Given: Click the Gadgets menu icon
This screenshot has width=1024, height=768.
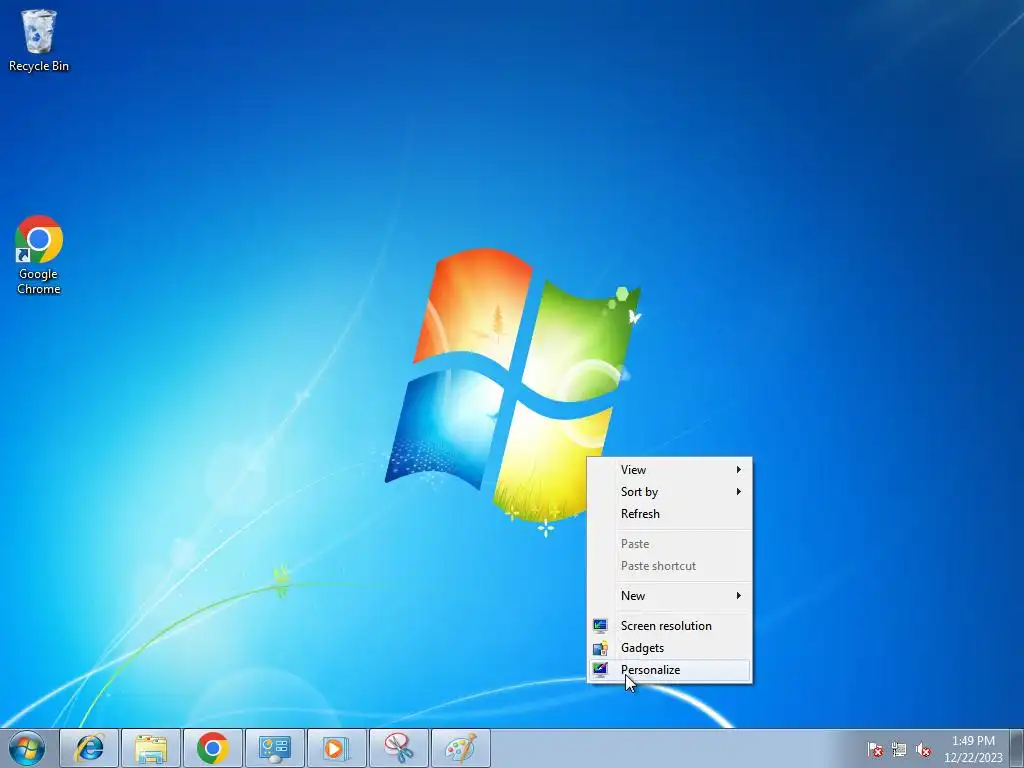Looking at the screenshot, I should (600, 648).
